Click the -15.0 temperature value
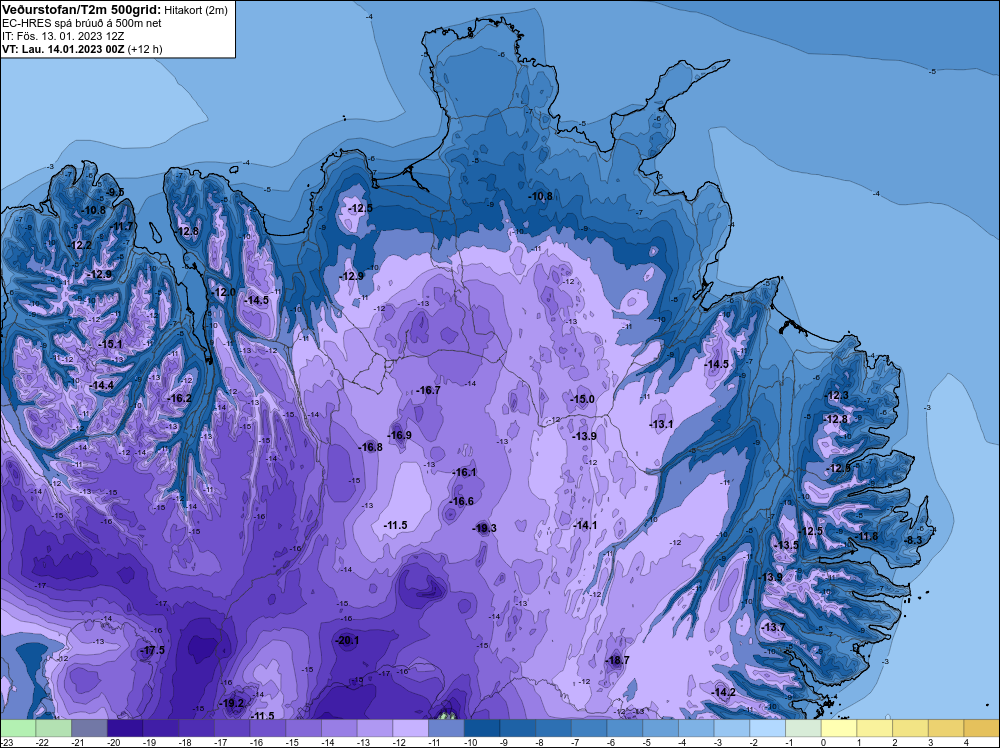 click(x=582, y=399)
